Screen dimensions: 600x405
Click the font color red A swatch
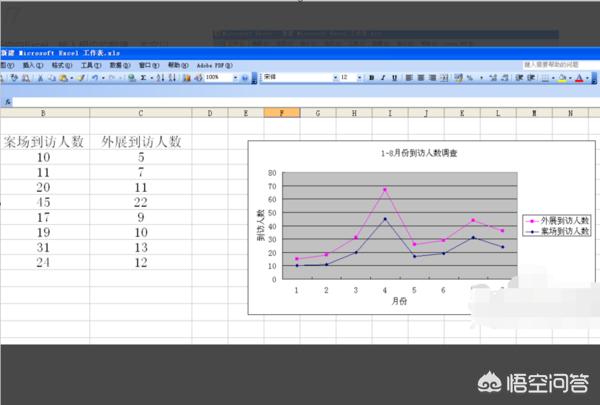(579, 77)
